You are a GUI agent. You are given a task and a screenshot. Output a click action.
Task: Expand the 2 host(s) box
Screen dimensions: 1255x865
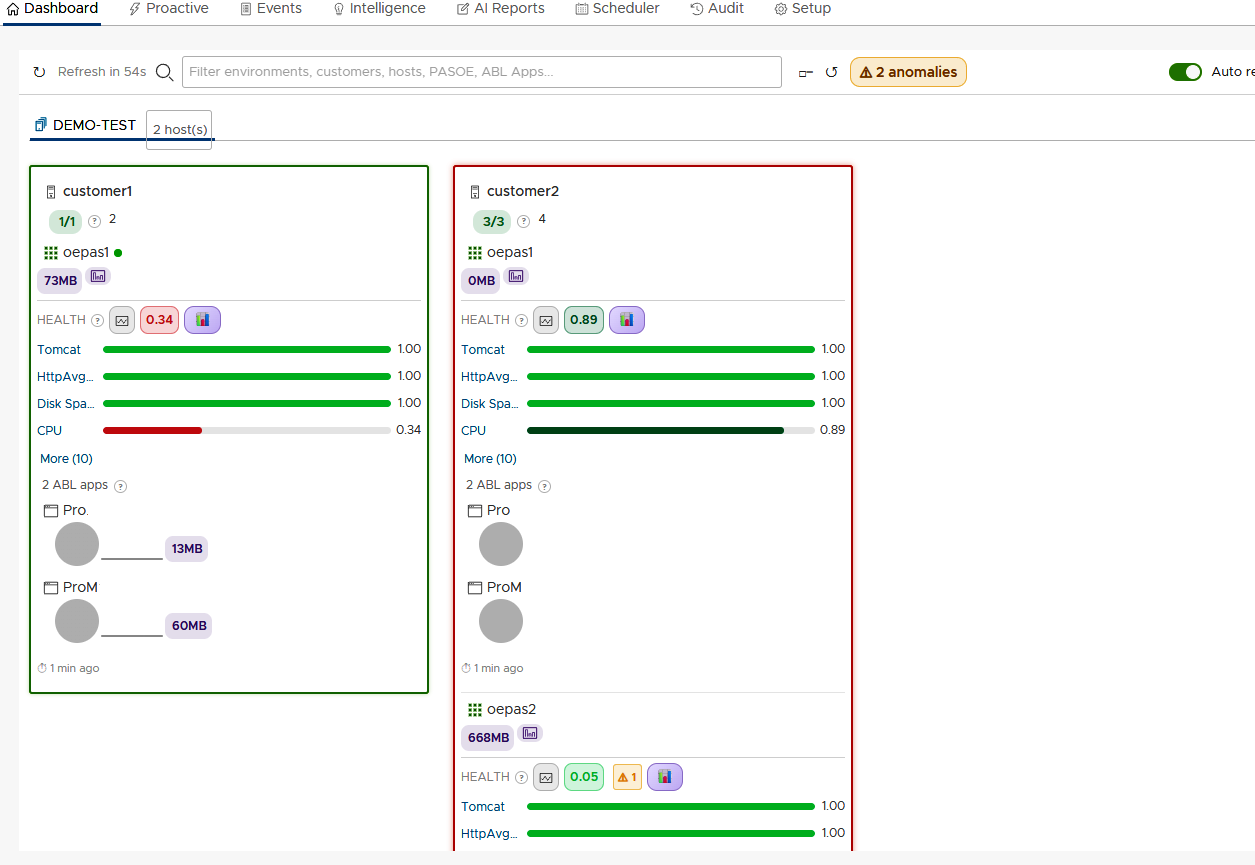coord(179,130)
